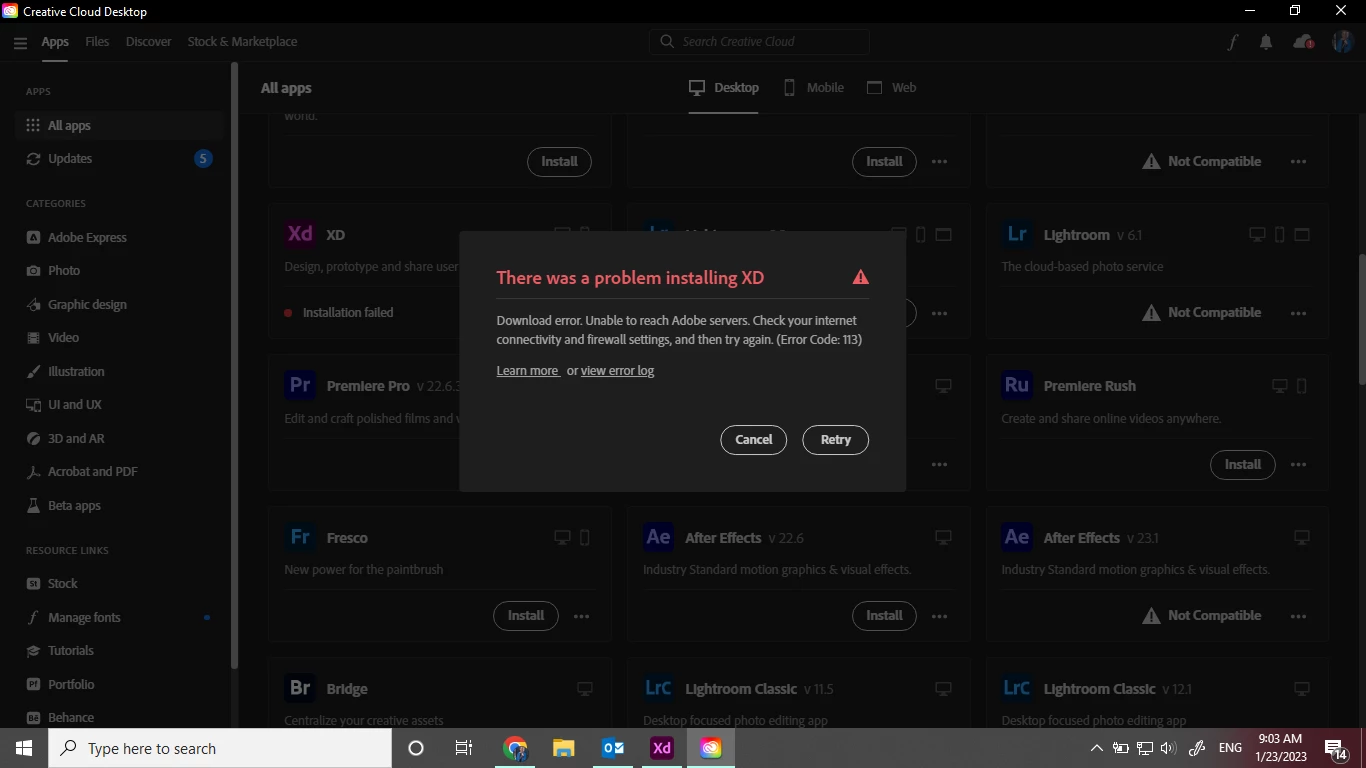Click the Premiere Pro app logo

(300, 385)
